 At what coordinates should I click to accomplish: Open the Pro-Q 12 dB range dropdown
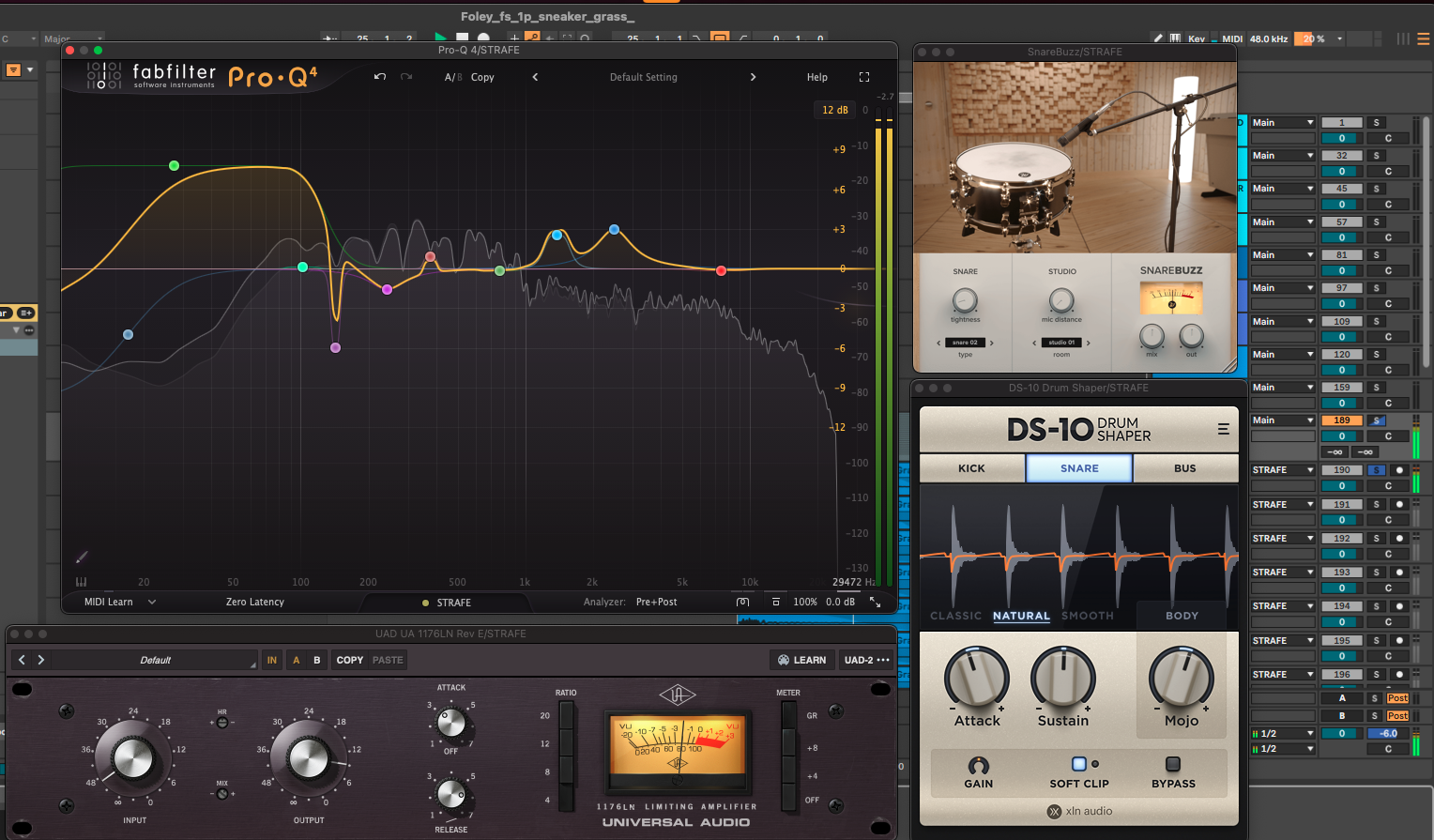[x=834, y=110]
